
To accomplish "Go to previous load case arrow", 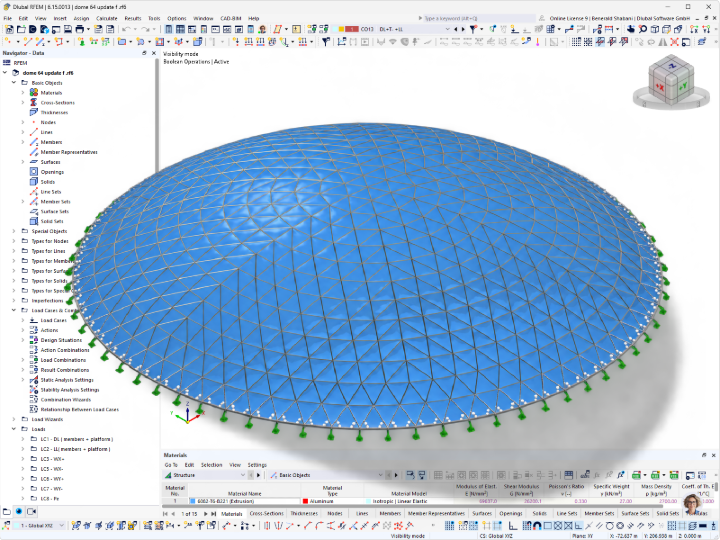I will [x=456, y=29].
